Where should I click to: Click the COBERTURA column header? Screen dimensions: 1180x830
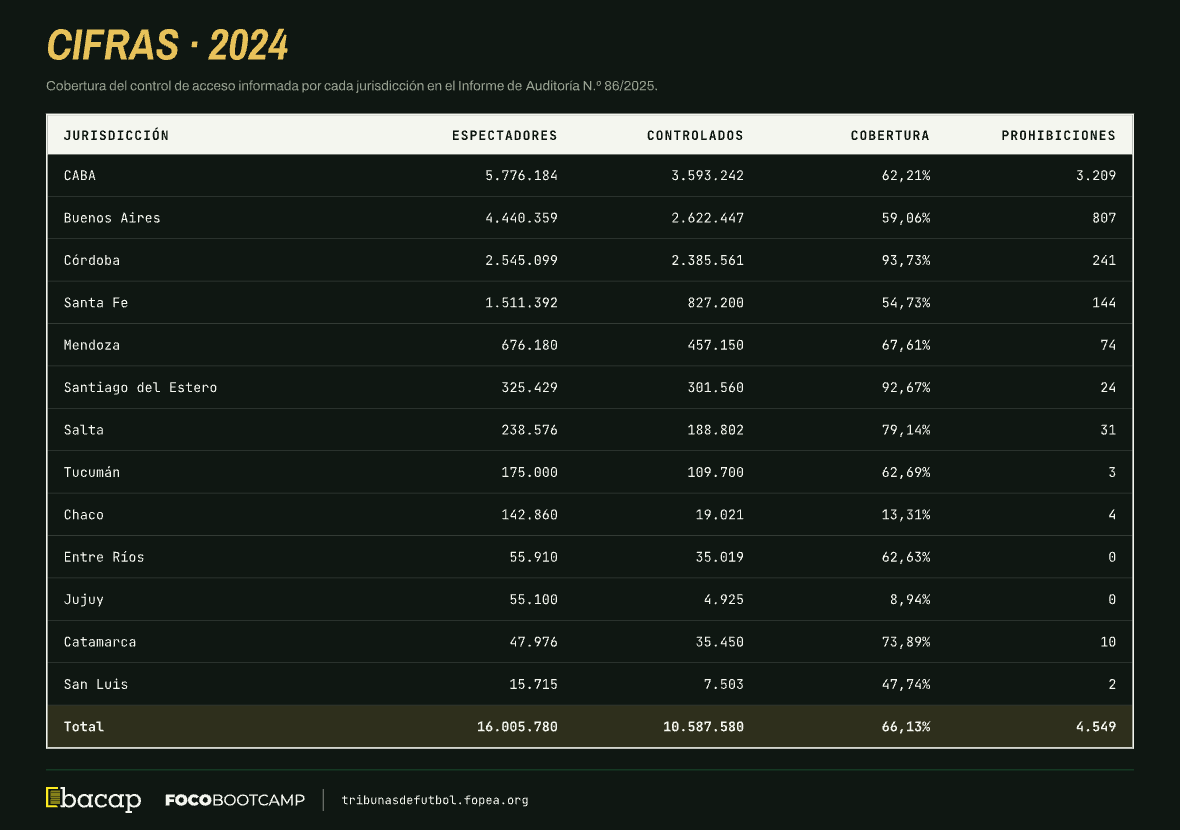pos(890,135)
